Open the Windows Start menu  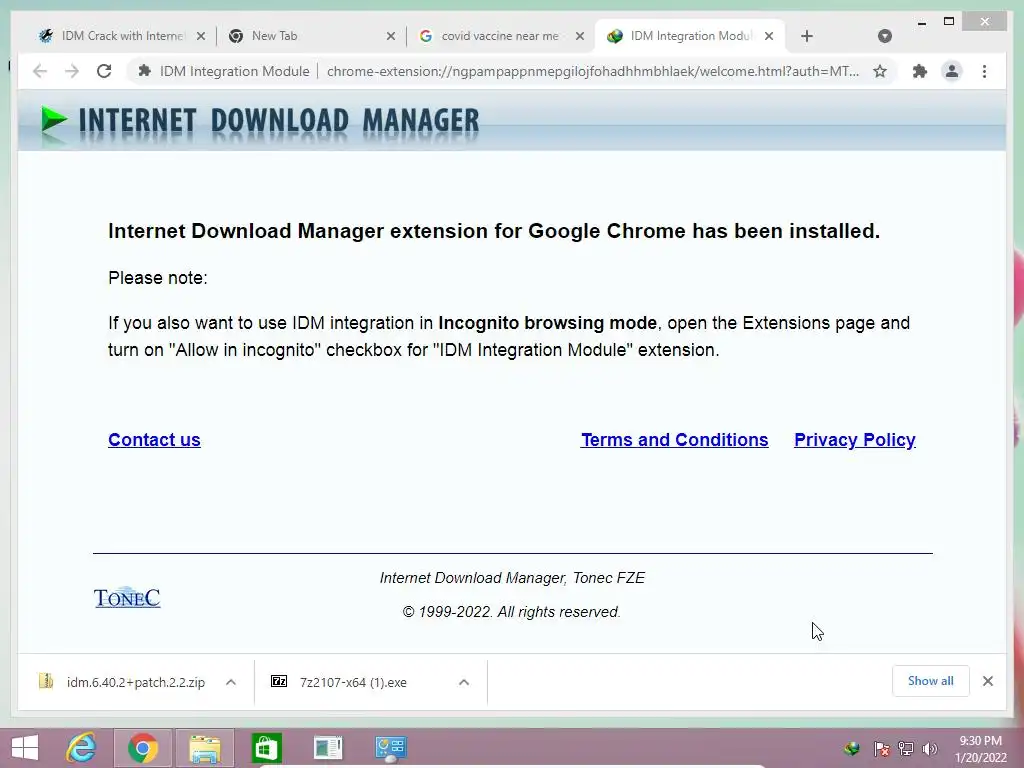click(25, 748)
